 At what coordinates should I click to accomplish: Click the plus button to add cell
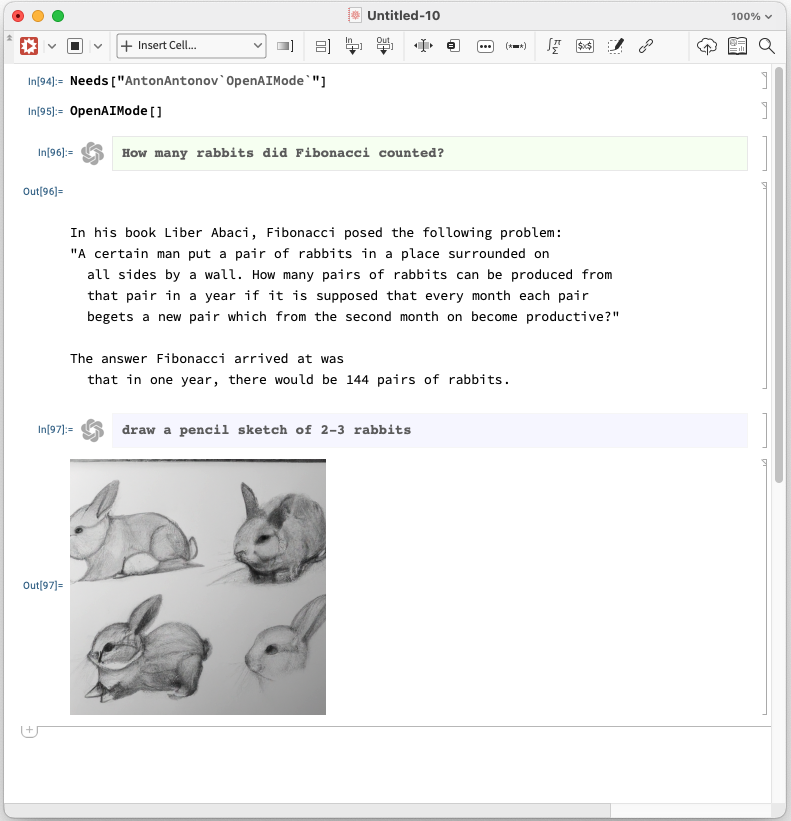pyautogui.click(x=29, y=731)
